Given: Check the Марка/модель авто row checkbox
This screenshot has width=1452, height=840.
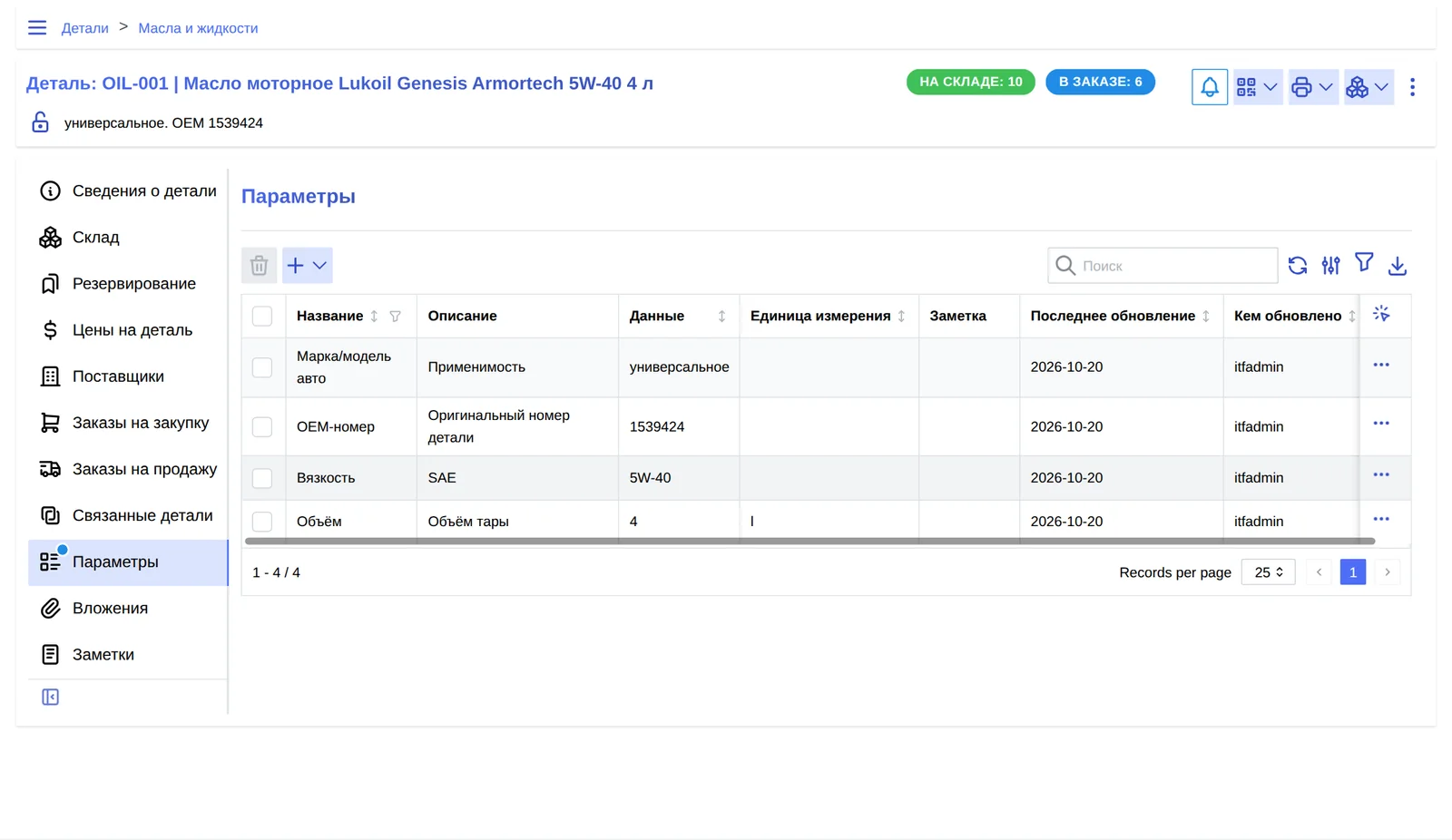Looking at the screenshot, I should click(x=262, y=367).
